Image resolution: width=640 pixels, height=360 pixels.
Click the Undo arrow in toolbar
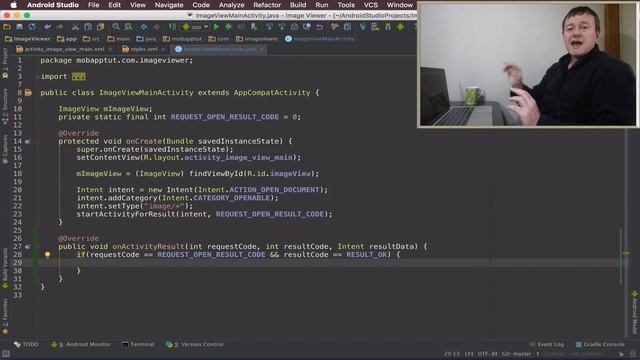click(47, 27)
